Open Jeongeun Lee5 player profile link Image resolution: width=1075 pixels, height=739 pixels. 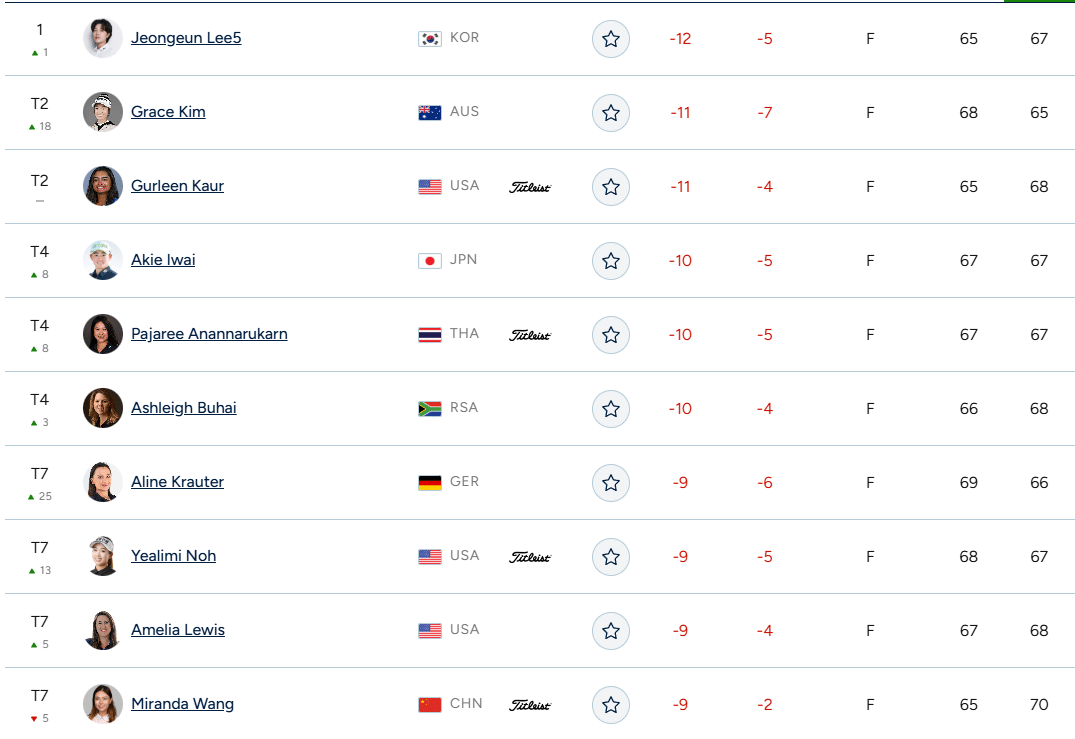coord(186,38)
